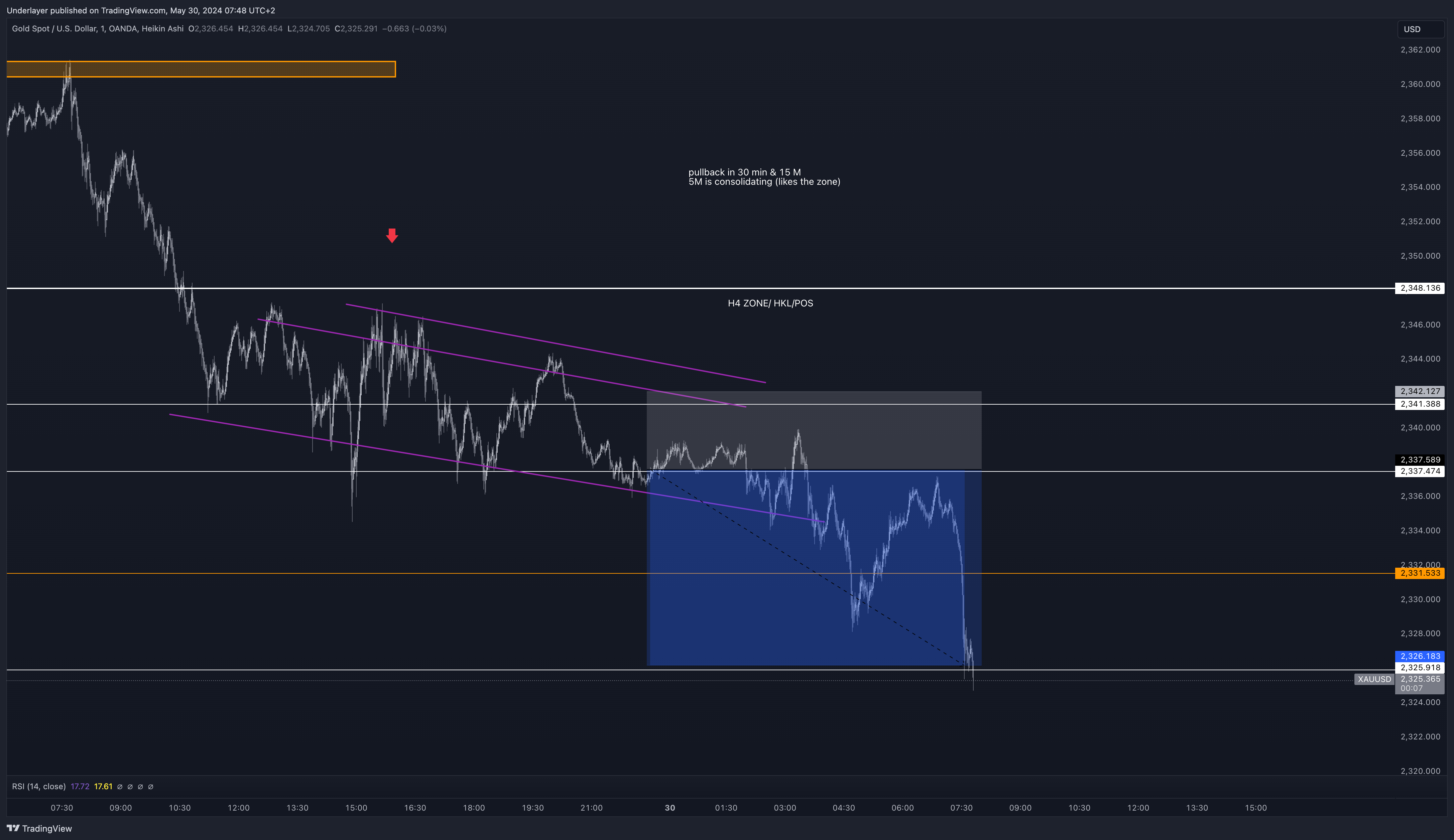Screen dimensions: 1454x840
Task: Click the 2,320.000 price axis label
Action: [x=1420, y=771]
